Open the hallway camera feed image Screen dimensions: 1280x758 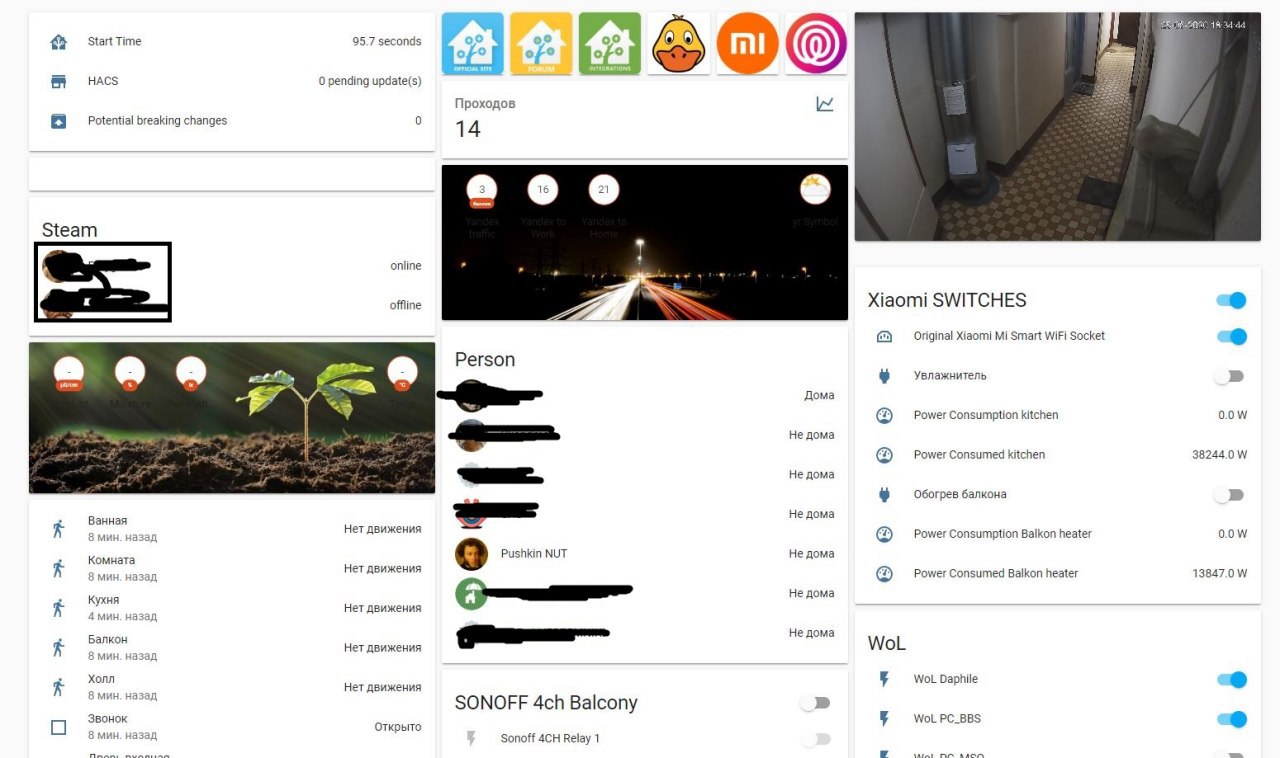1057,127
